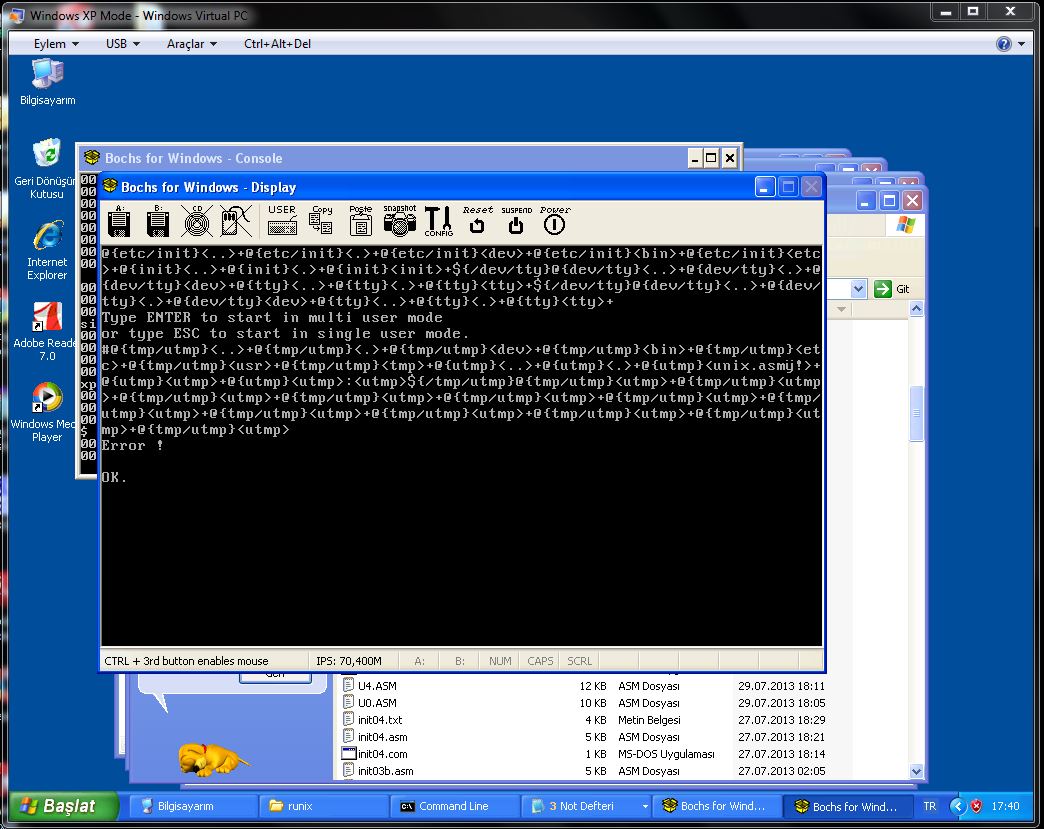
Task: Open the CONFIG tools icon in Bochs
Action: [438, 221]
